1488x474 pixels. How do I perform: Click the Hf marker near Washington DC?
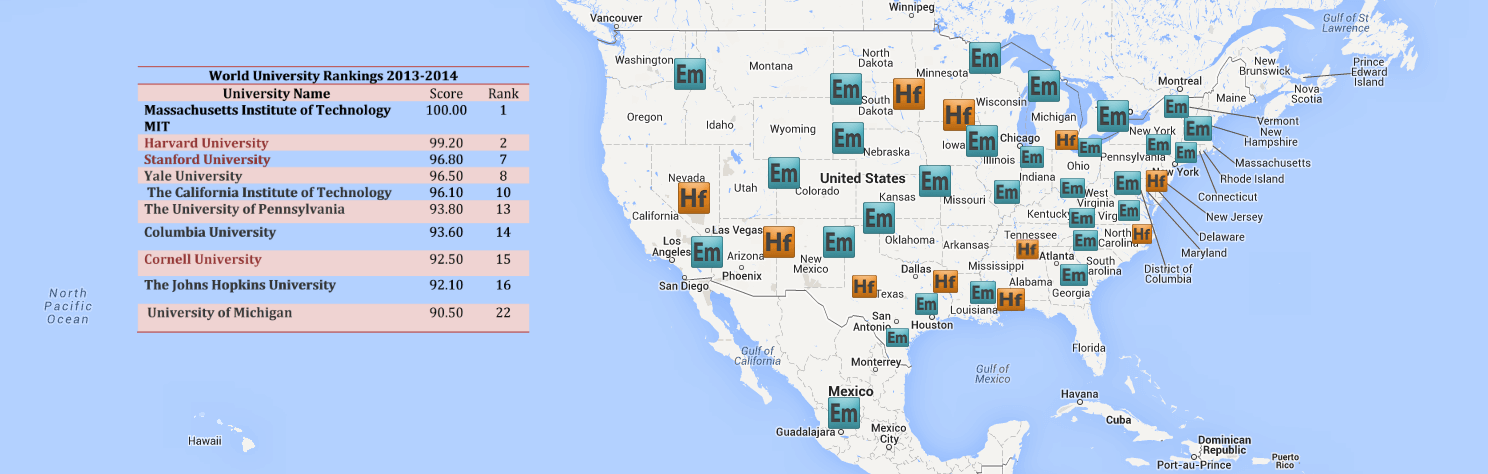pyautogui.click(x=1156, y=181)
